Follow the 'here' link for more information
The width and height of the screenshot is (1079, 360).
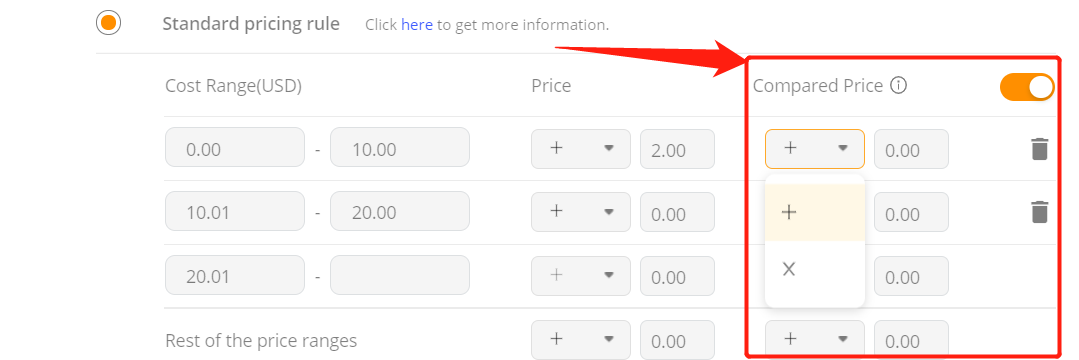(x=417, y=25)
